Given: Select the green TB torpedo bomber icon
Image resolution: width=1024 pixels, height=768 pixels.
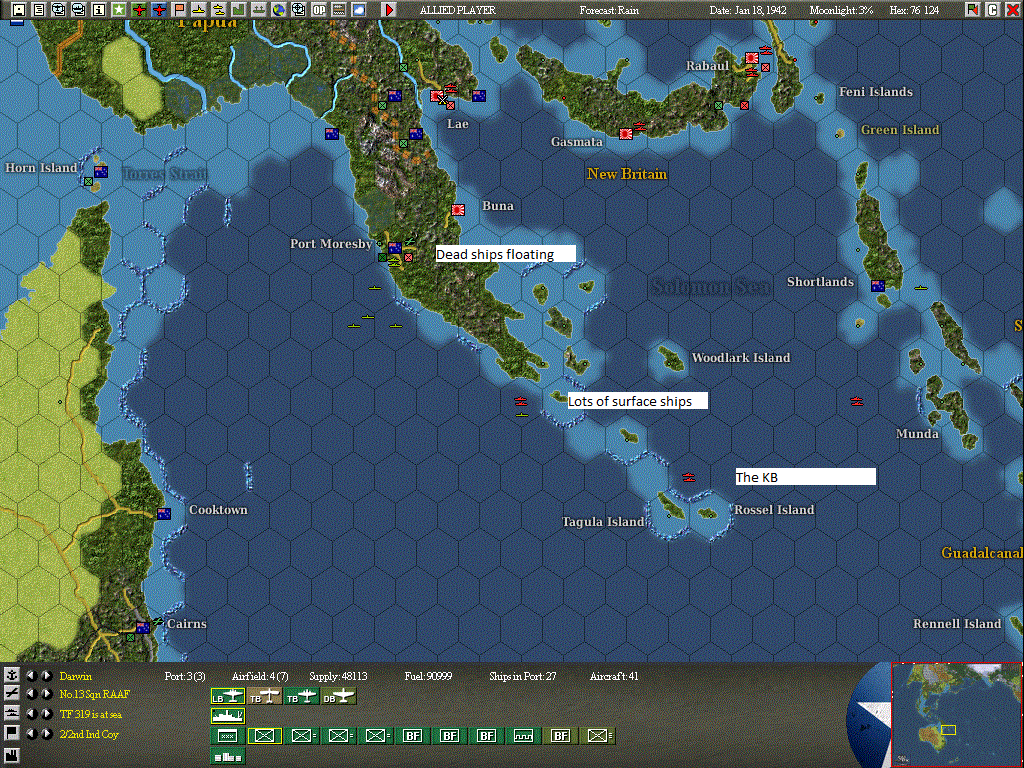Looking at the screenshot, I should (x=302, y=697).
